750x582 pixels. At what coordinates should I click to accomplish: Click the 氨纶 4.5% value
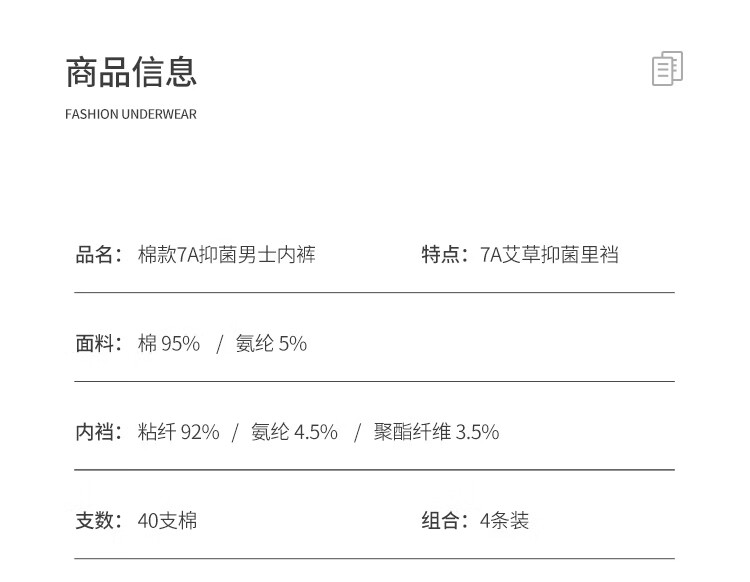294,432
